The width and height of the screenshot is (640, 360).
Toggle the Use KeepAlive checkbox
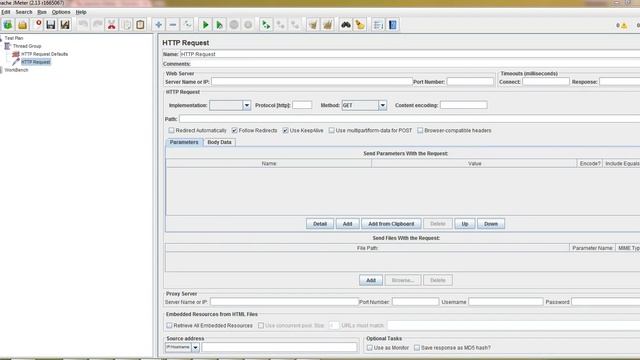[x=285, y=130]
